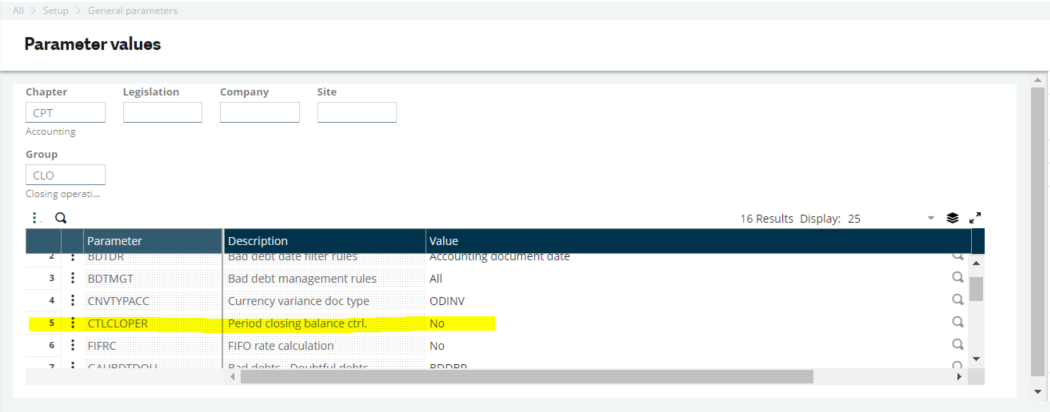Open the grid actions menu above the table

[x=33, y=217]
